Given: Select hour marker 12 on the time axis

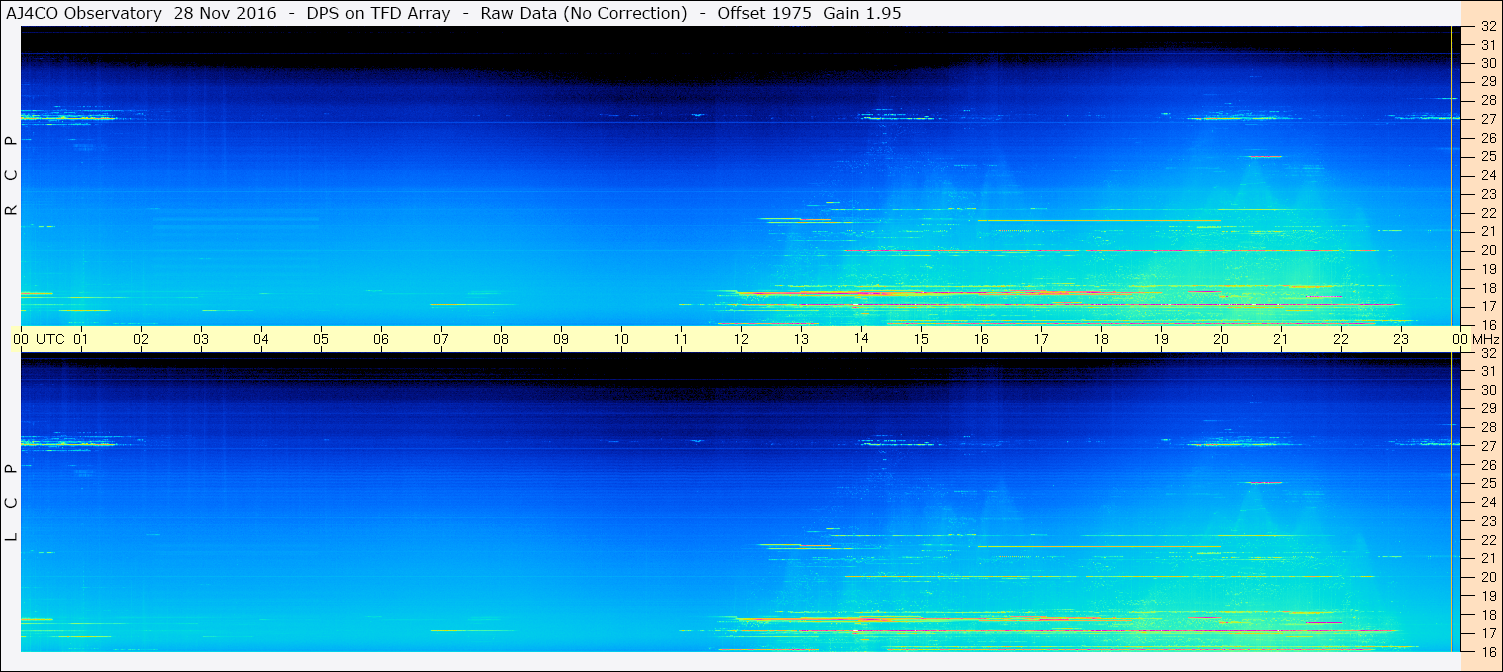Looking at the screenshot, I should click(741, 339).
